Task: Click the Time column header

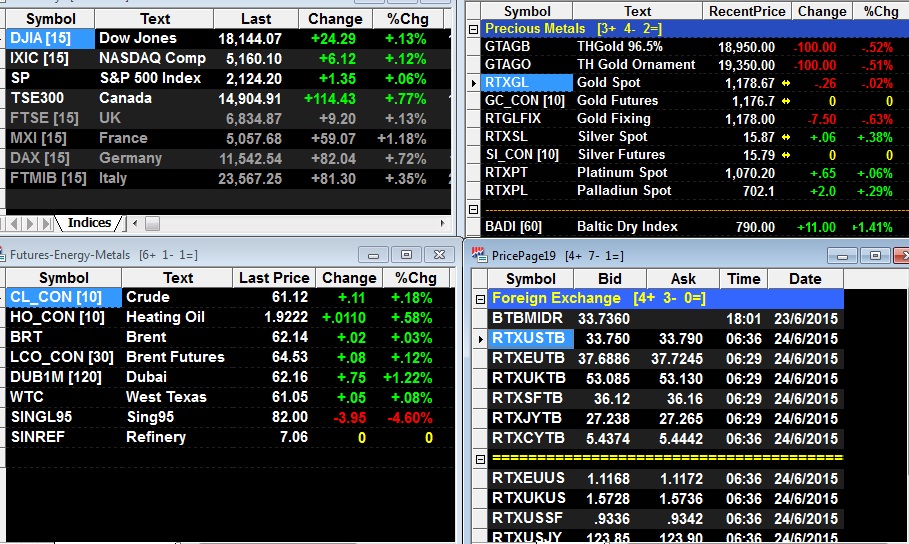Action: coord(744,279)
